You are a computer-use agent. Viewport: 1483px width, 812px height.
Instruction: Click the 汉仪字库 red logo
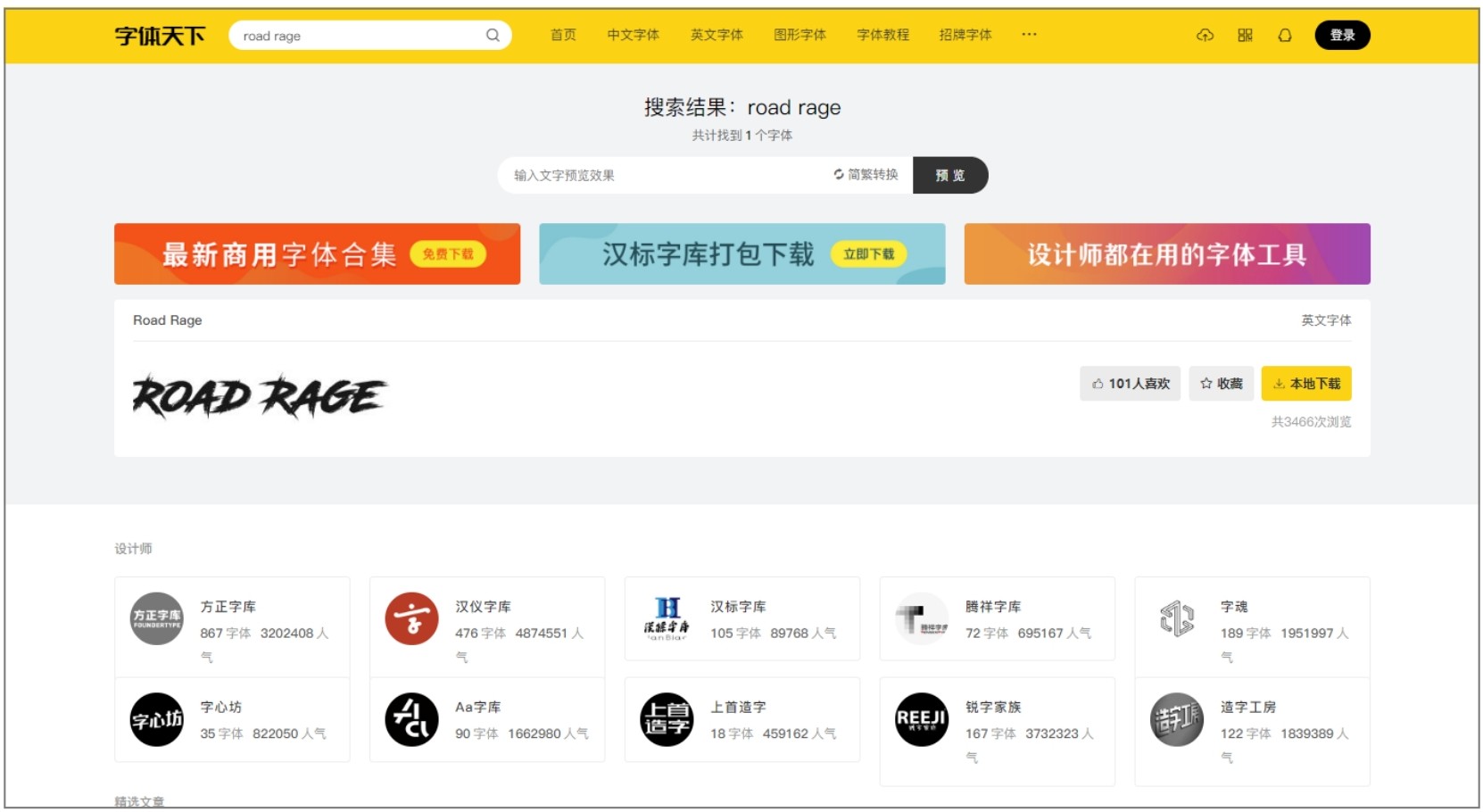pos(412,618)
